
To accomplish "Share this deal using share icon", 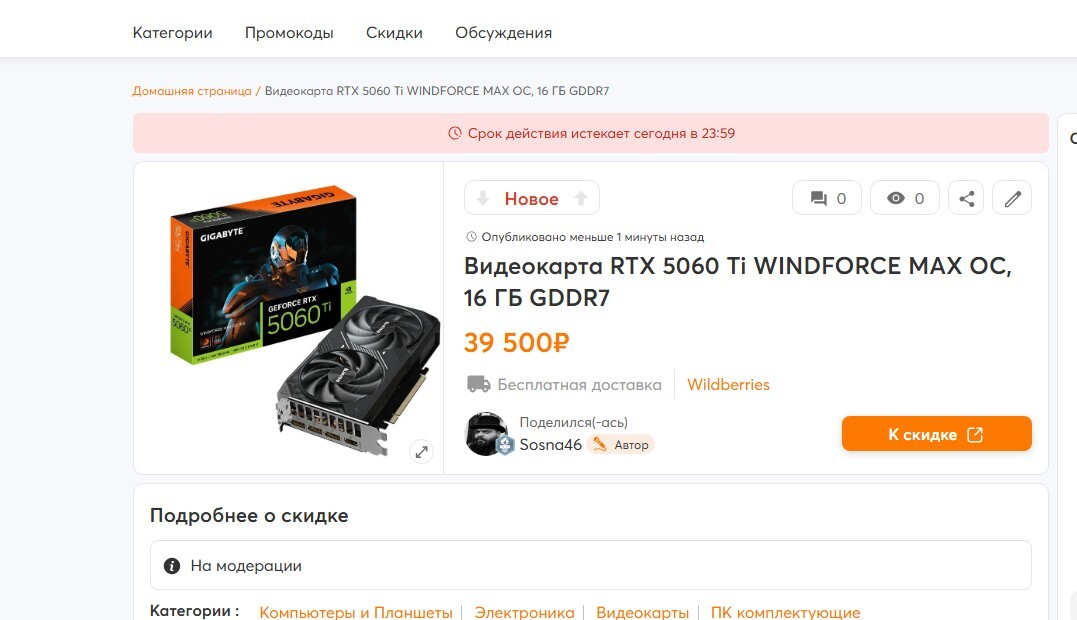I will click(966, 198).
